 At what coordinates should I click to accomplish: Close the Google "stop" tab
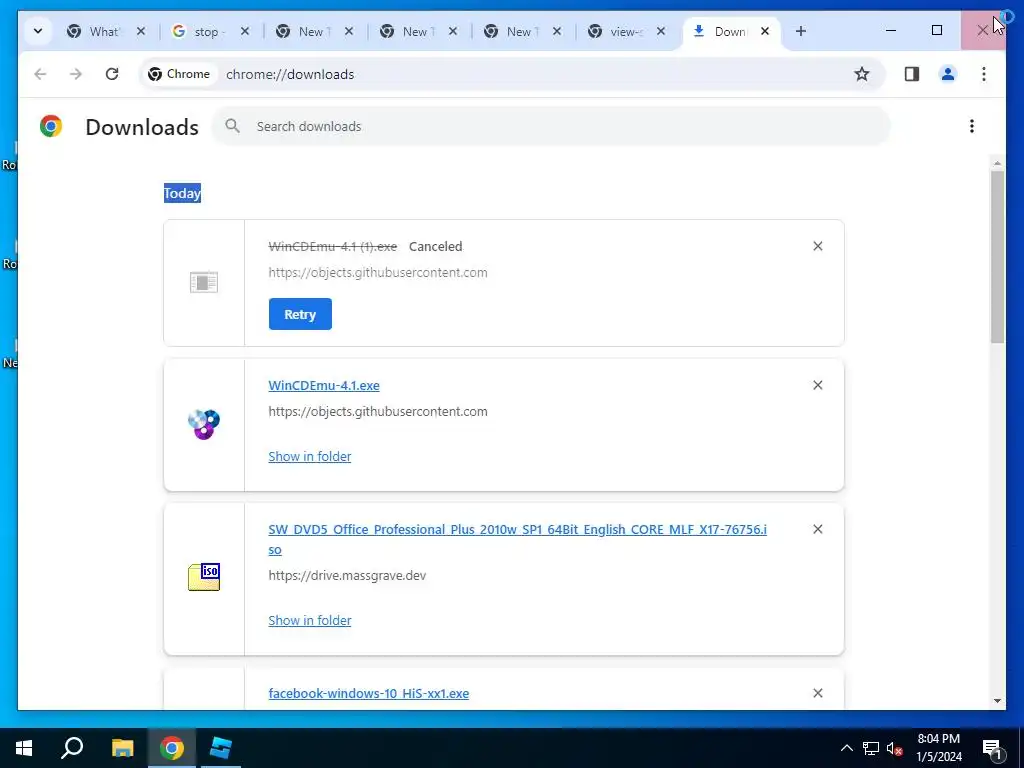pyautogui.click(x=245, y=31)
